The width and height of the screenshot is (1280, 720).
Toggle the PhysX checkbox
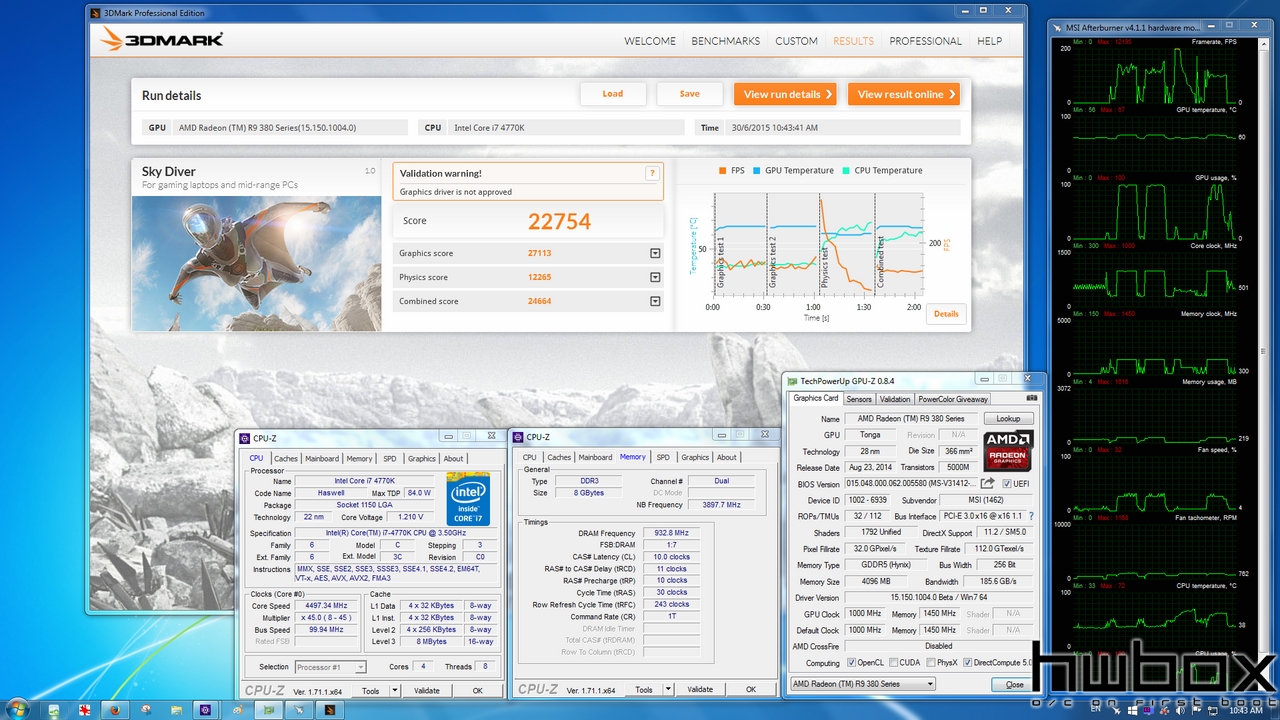[x=931, y=663]
